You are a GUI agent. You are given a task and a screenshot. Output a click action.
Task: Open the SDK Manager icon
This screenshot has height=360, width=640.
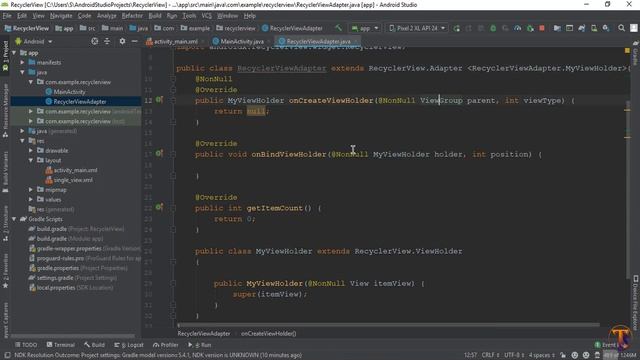[x=606, y=28]
